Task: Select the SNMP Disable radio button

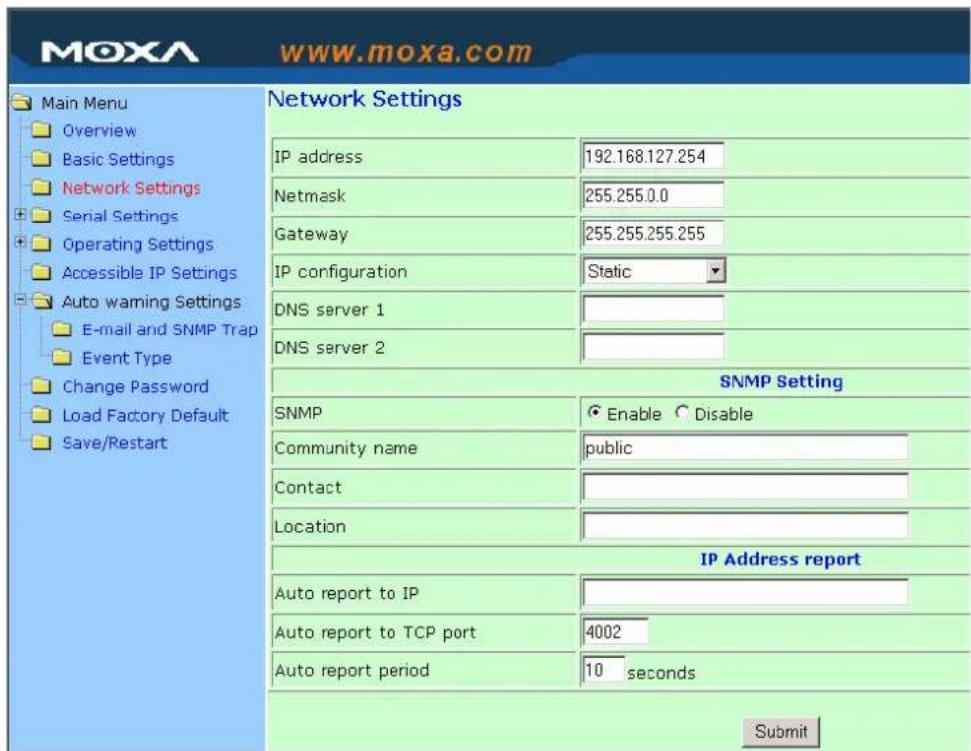Action: 682,412
